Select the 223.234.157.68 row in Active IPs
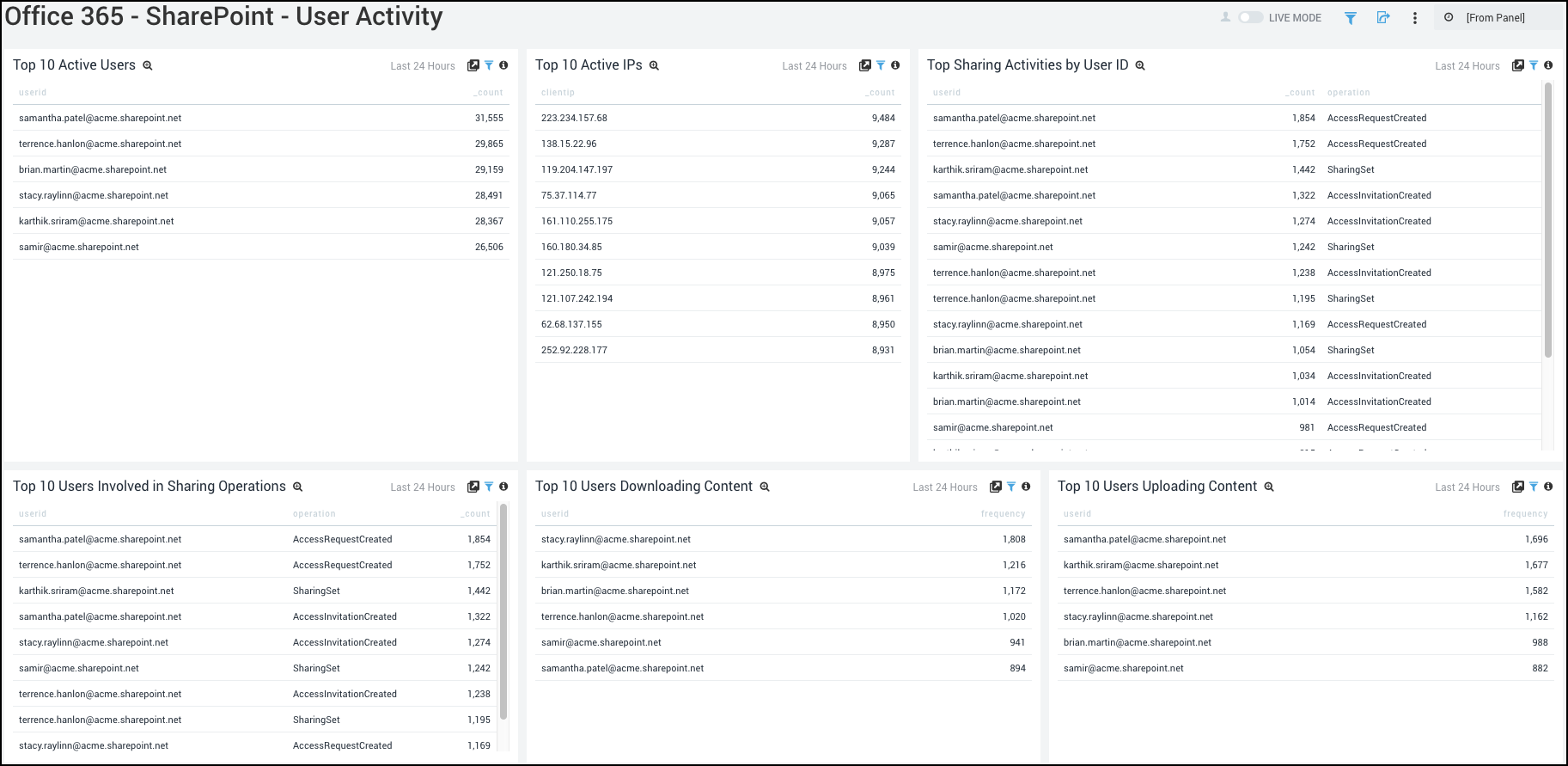This screenshot has width=1568, height=766. [574, 119]
